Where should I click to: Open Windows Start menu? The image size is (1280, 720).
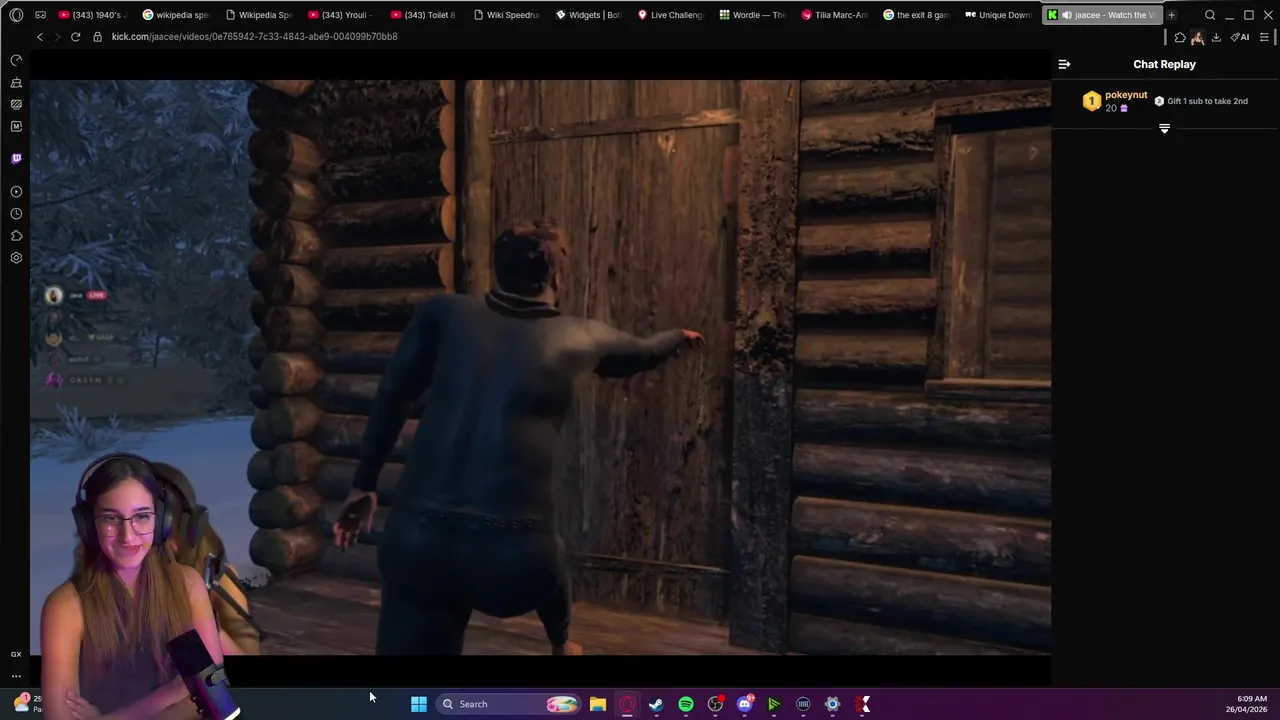tap(419, 704)
